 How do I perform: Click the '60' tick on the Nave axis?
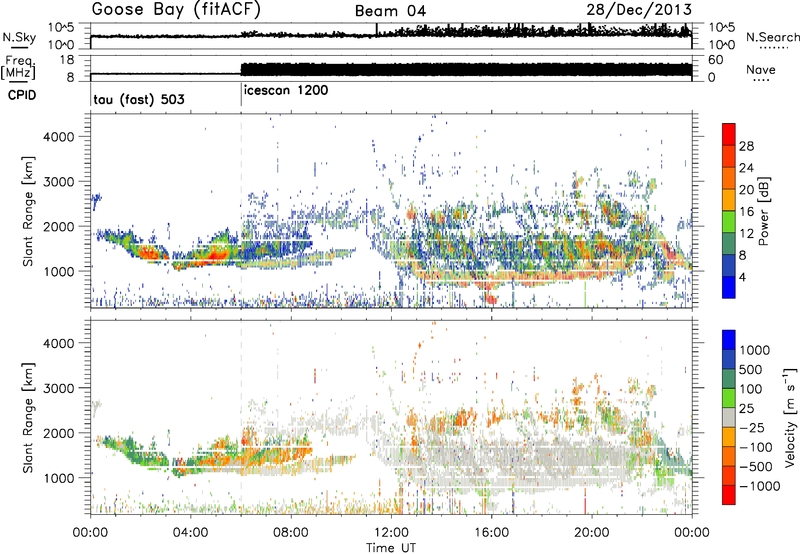(x=716, y=60)
